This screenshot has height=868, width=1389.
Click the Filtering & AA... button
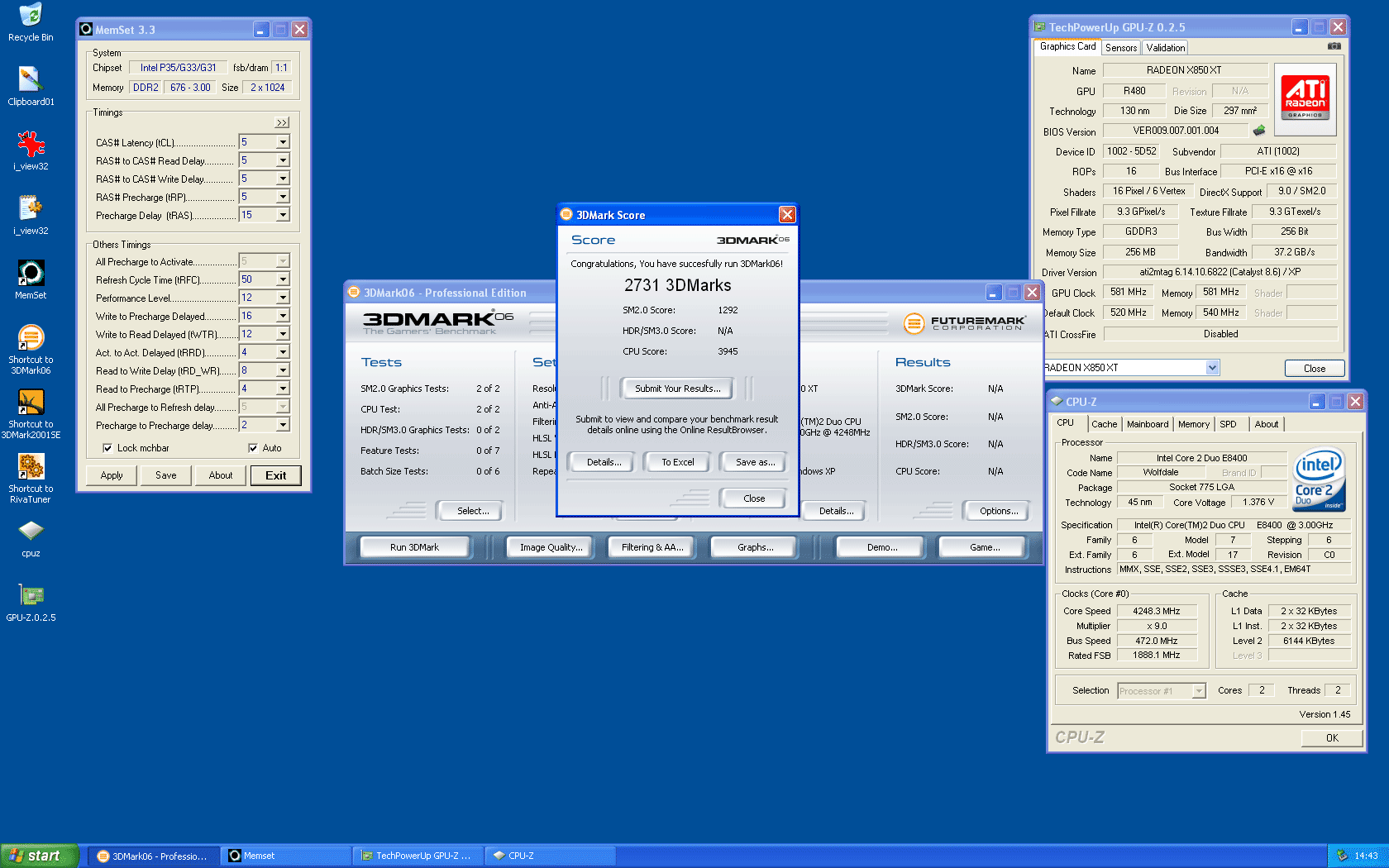click(652, 547)
